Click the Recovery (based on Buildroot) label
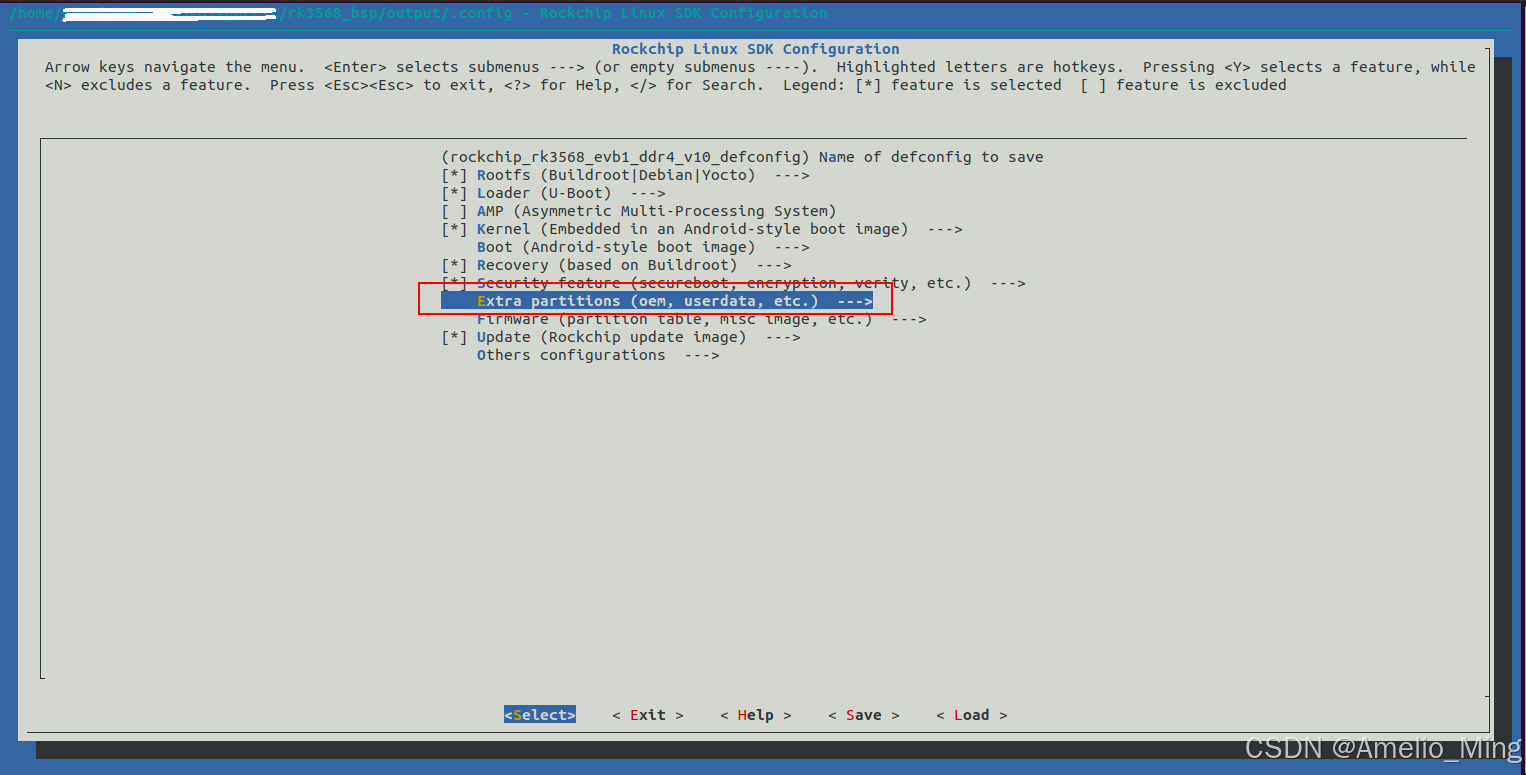The width and height of the screenshot is (1526, 775). point(607,265)
